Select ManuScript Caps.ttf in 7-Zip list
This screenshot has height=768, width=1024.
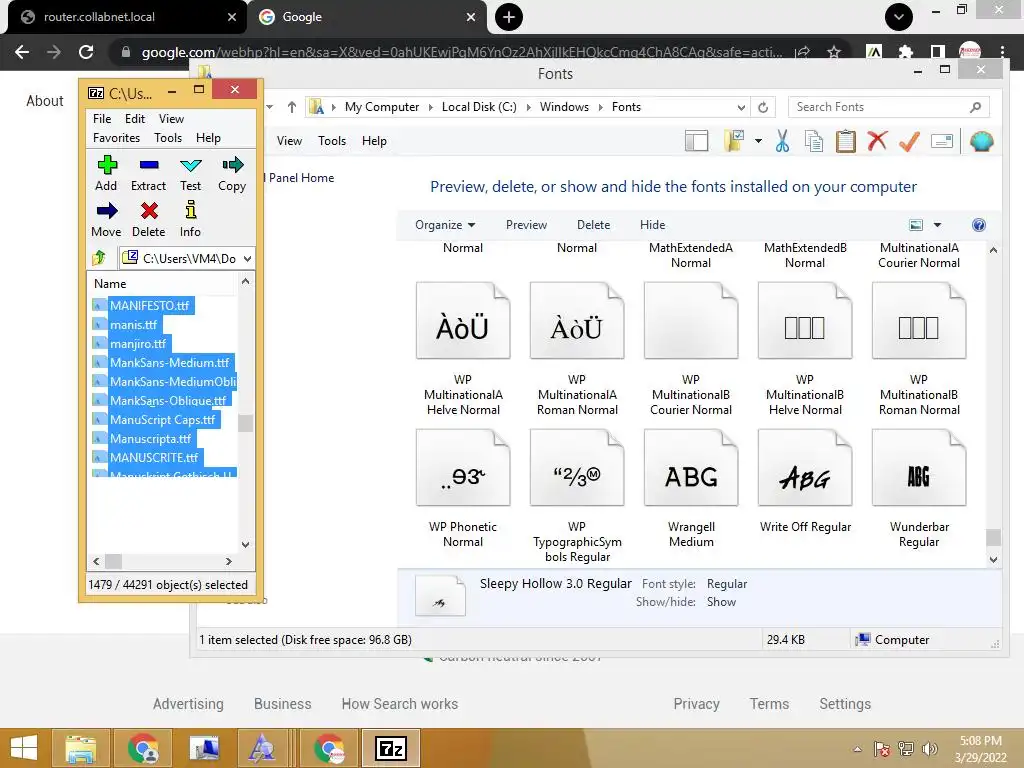pos(163,420)
